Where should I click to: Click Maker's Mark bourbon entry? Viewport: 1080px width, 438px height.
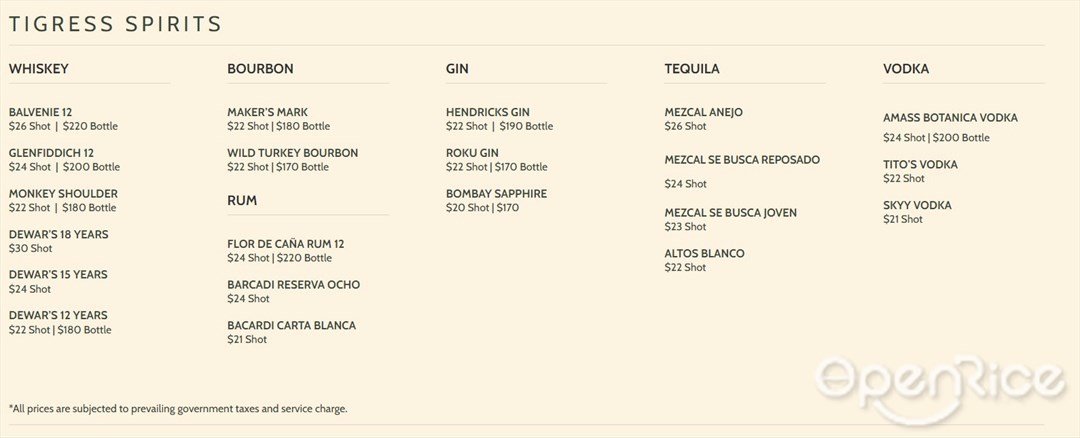point(268,112)
